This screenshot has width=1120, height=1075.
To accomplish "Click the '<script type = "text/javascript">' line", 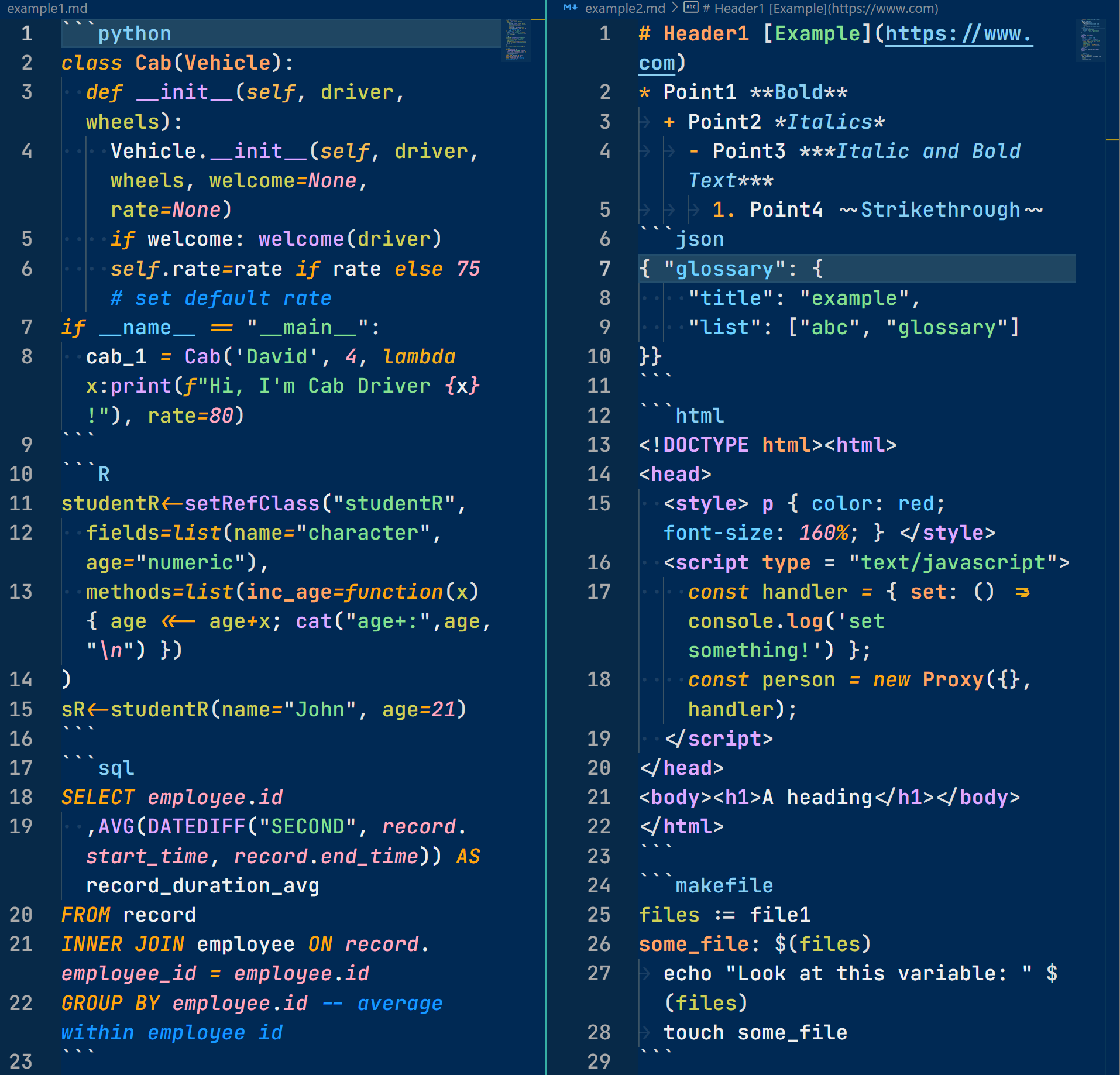I will tap(867, 562).
